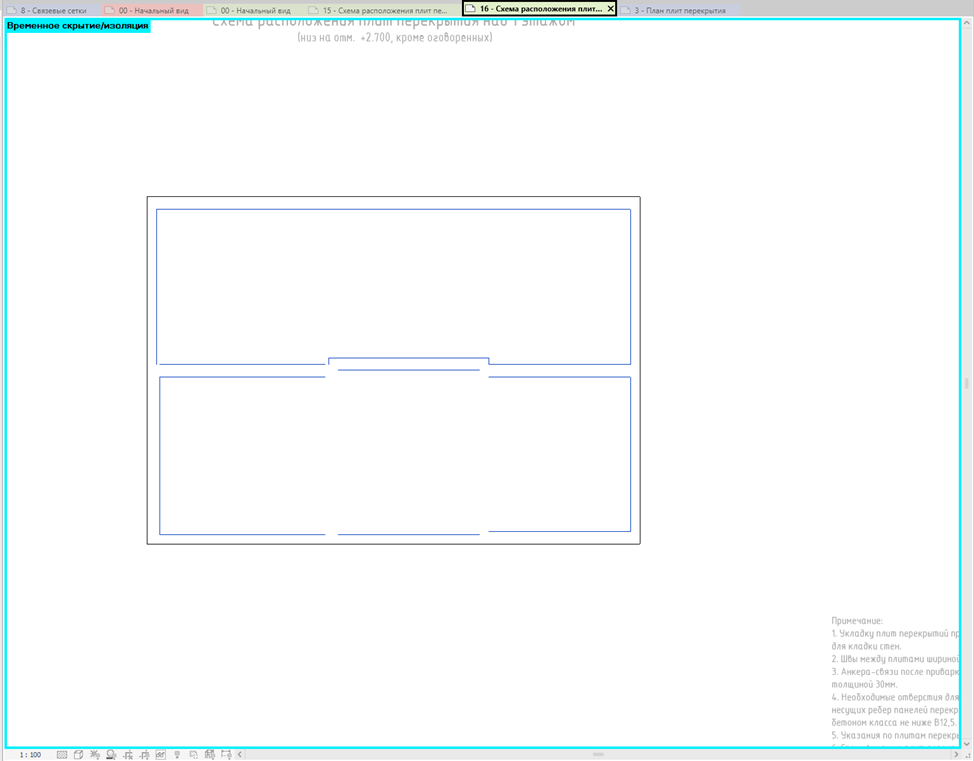
Task: Select note line толщиной 30мм.
Action: [864, 684]
